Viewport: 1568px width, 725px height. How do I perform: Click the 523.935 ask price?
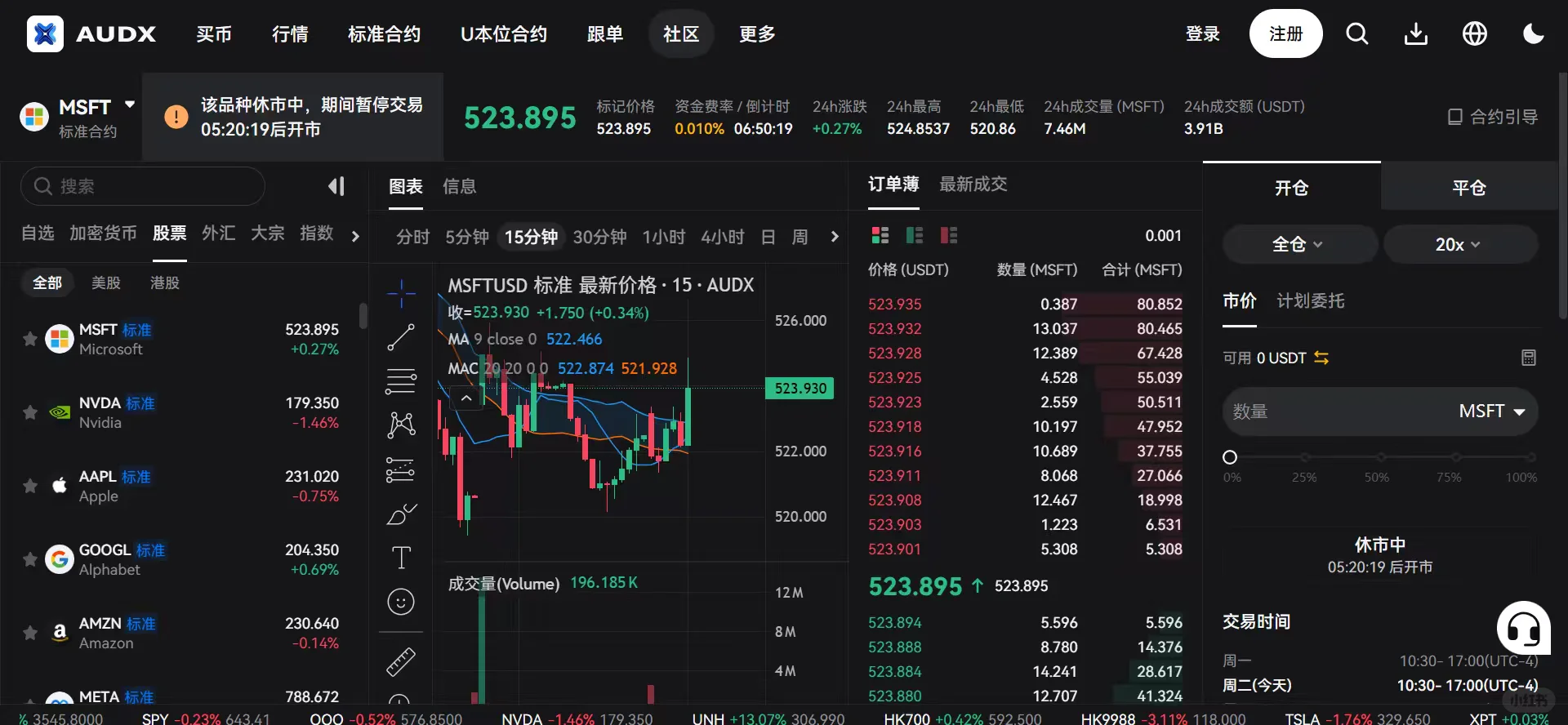click(894, 304)
